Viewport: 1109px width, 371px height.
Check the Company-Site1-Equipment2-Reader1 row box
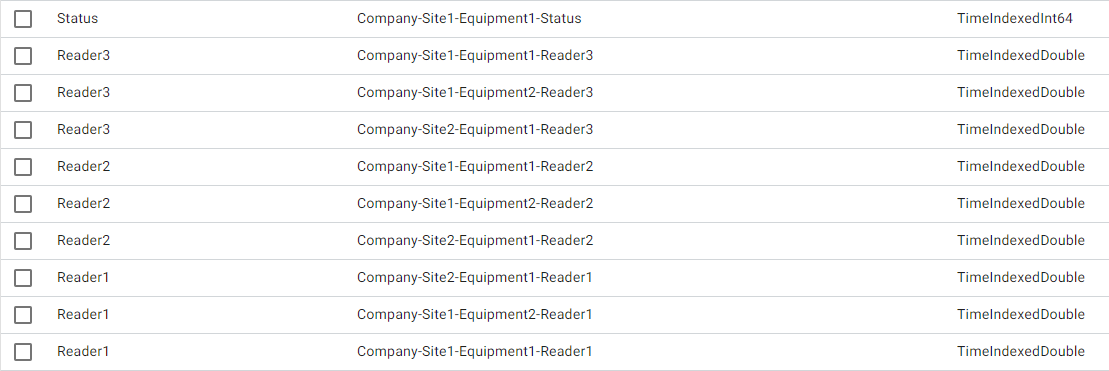point(23,314)
